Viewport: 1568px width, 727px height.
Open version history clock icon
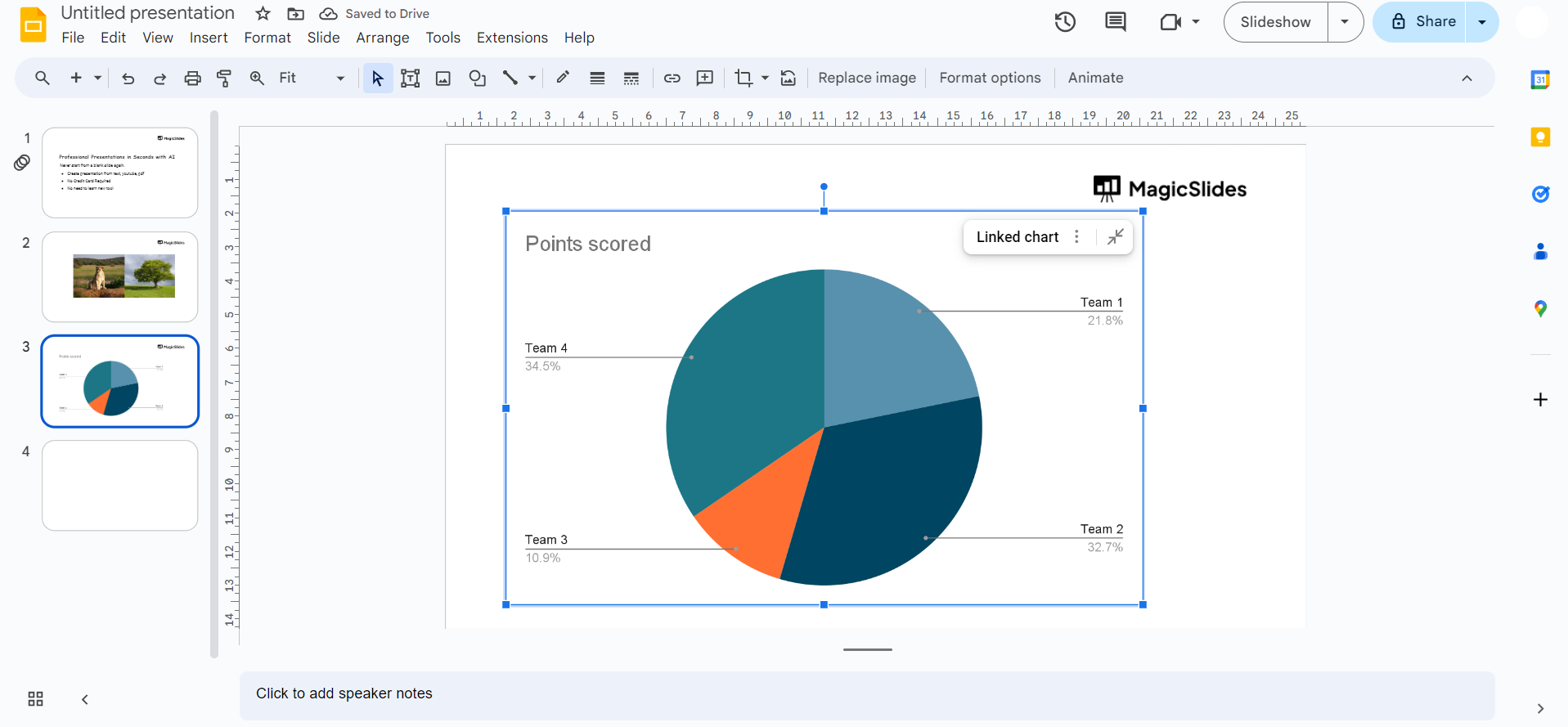coord(1065,22)
